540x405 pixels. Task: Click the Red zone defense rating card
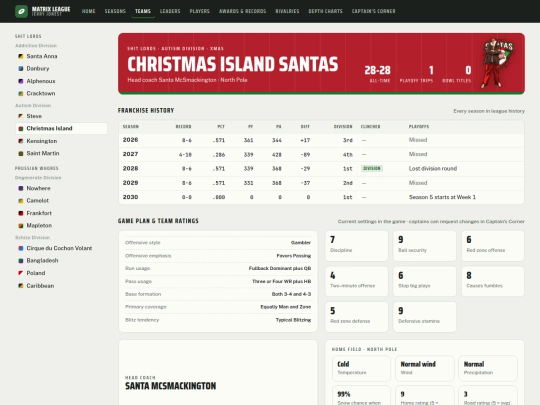pyautogui.click(x=357, y=317)
